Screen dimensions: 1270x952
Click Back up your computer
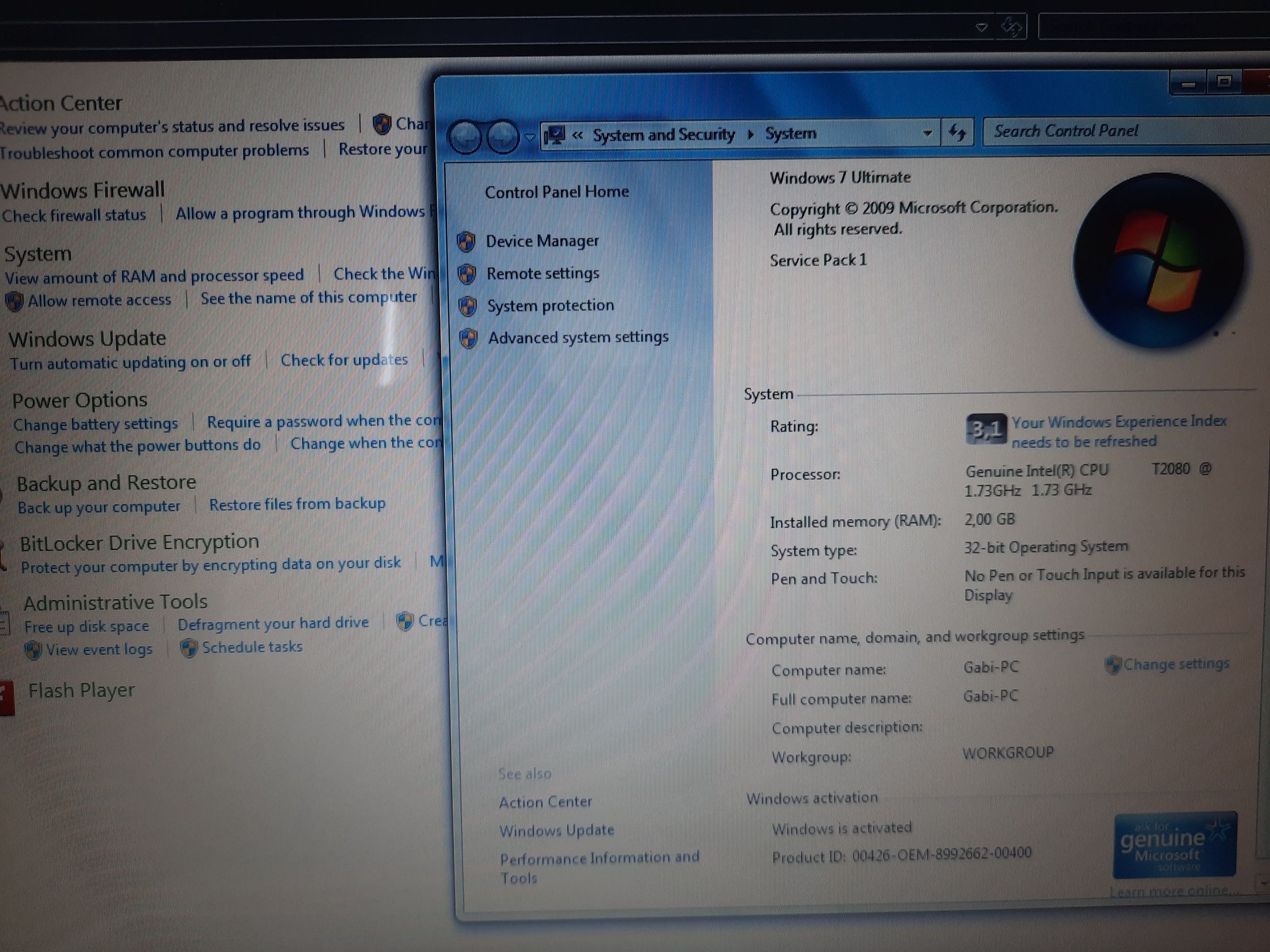pos(99,507)
